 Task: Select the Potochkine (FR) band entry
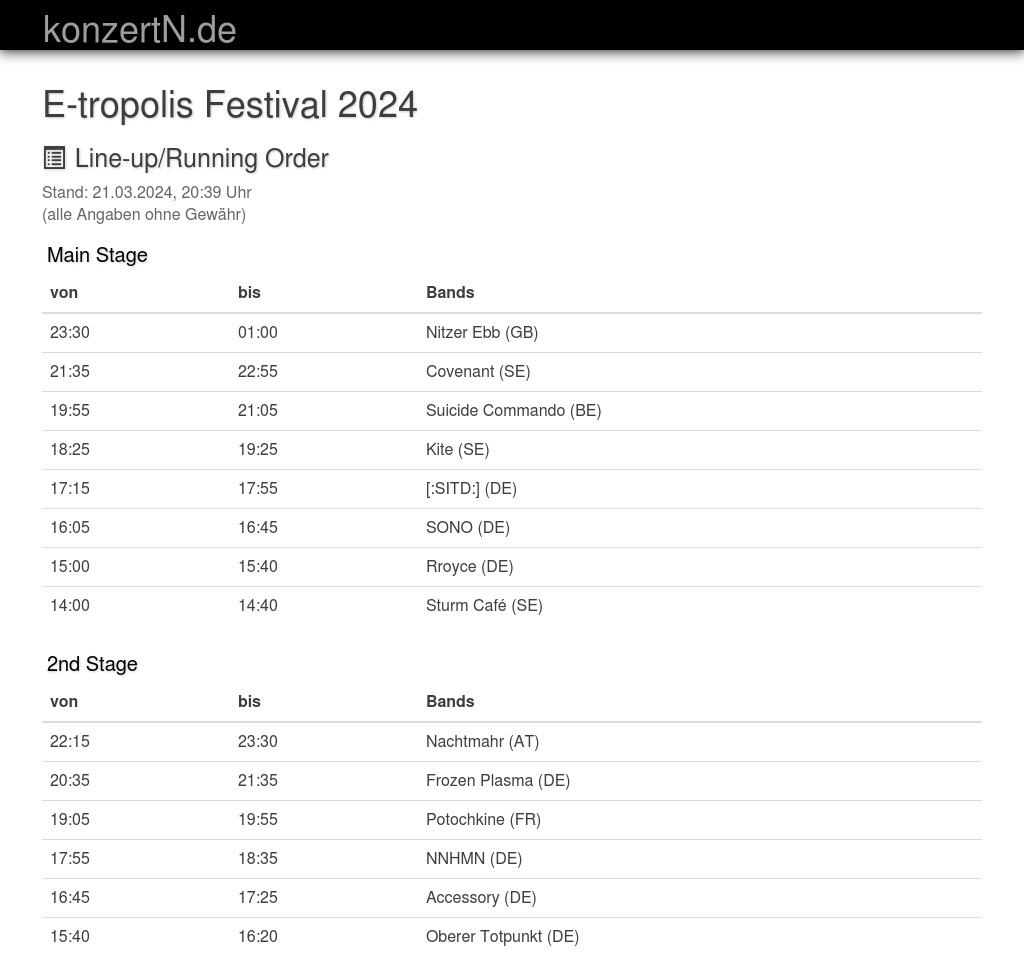point(483,820)
